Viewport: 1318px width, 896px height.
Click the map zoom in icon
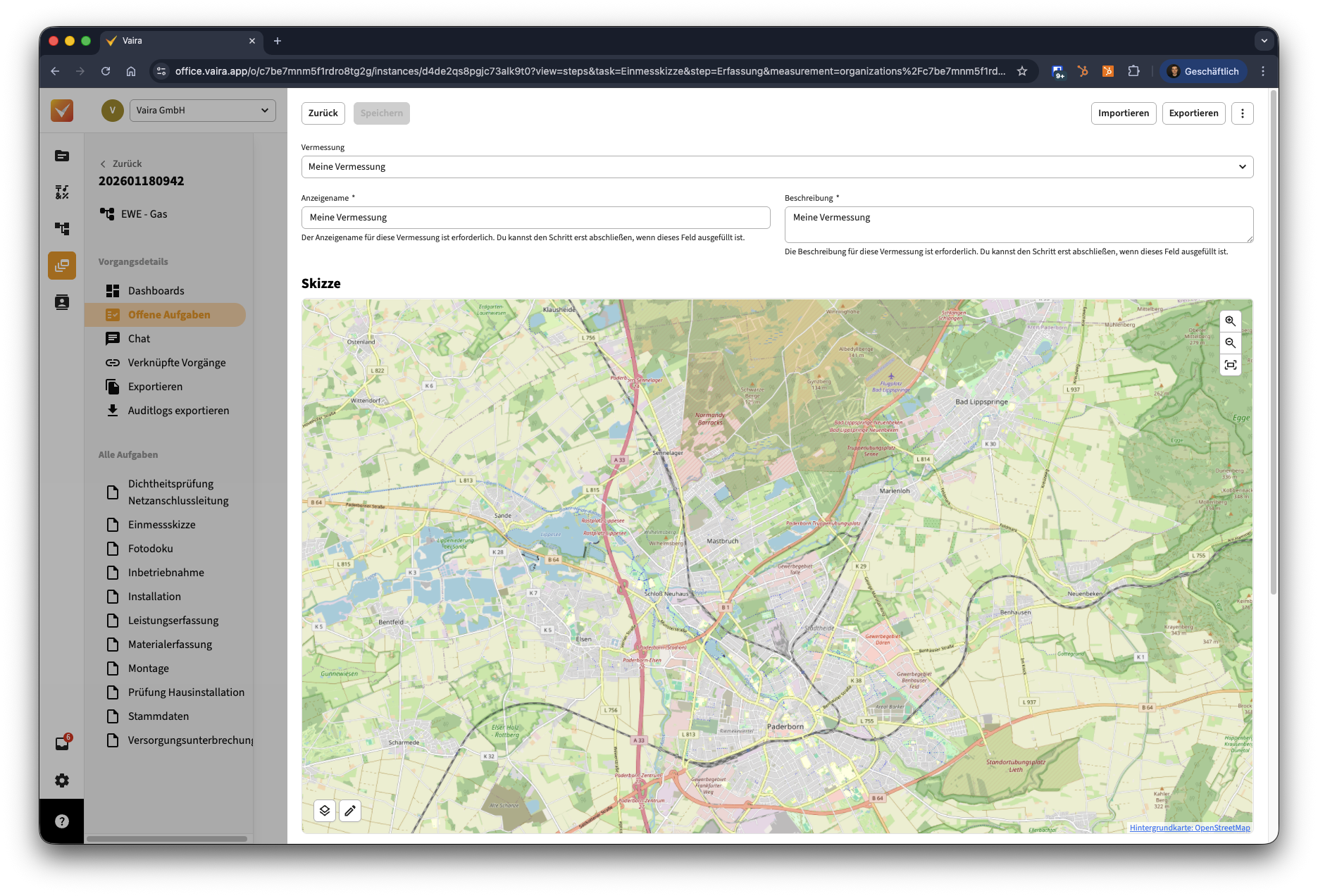point(1230,321)
